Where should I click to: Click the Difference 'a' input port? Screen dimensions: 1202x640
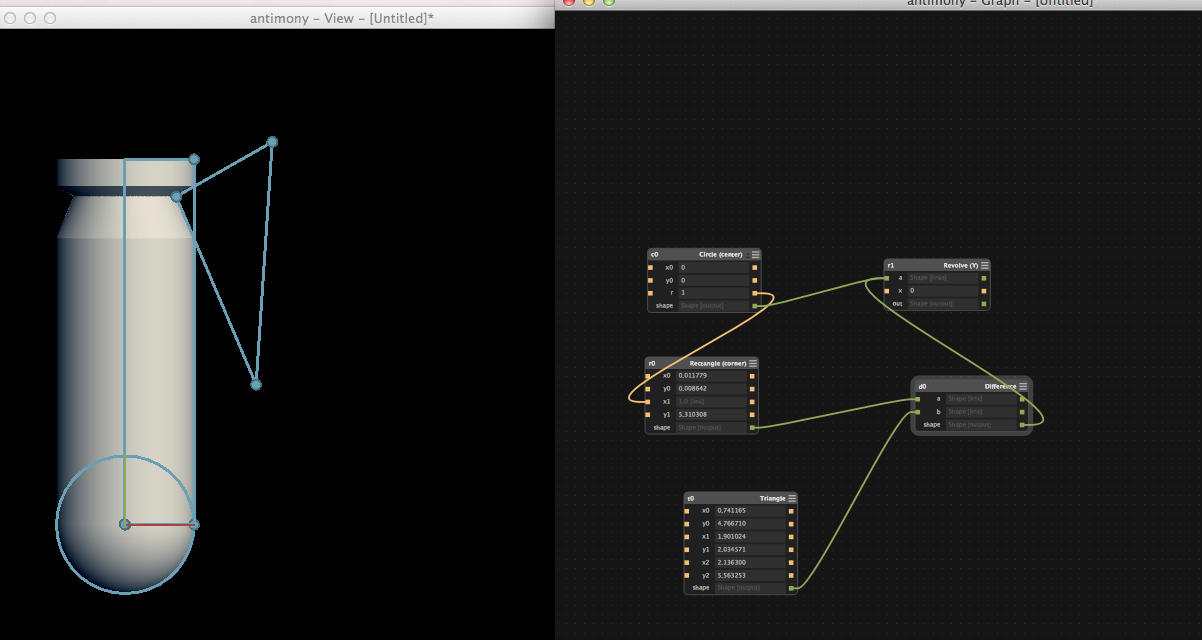917,399
